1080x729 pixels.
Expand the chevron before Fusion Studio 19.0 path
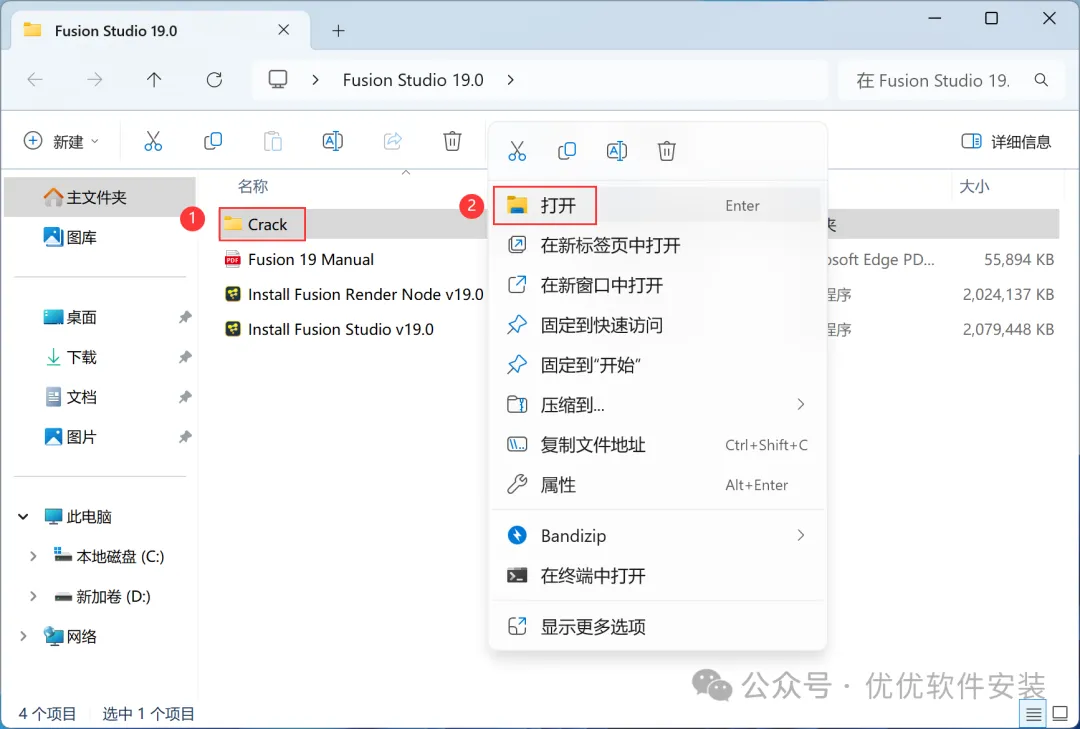[x=315, y=80]
